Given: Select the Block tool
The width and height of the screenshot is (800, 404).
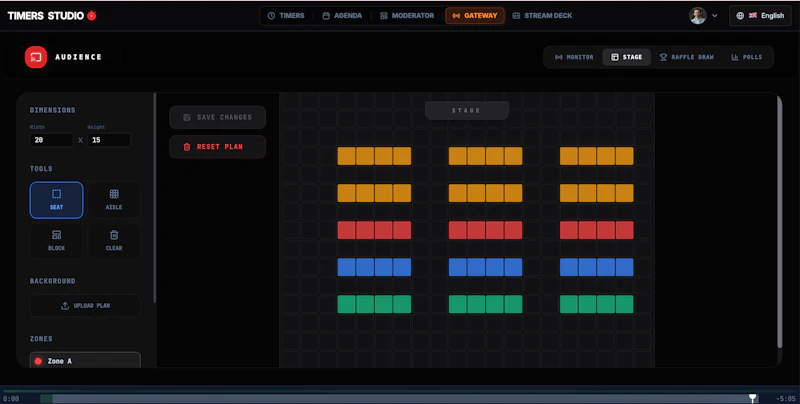Looking at the screenshot, I should point(57,241).
